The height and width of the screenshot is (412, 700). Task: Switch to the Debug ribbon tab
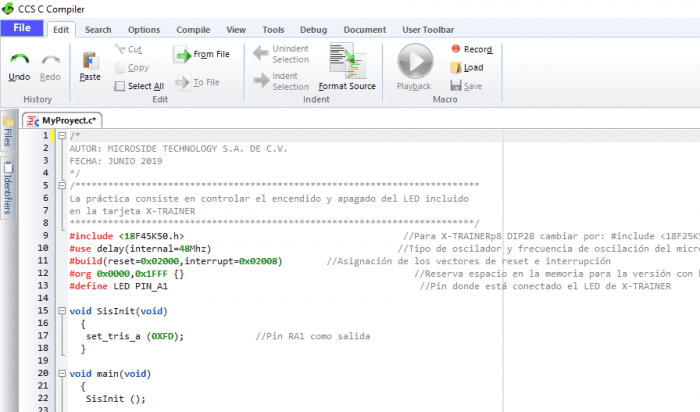(x=313, y=30)
